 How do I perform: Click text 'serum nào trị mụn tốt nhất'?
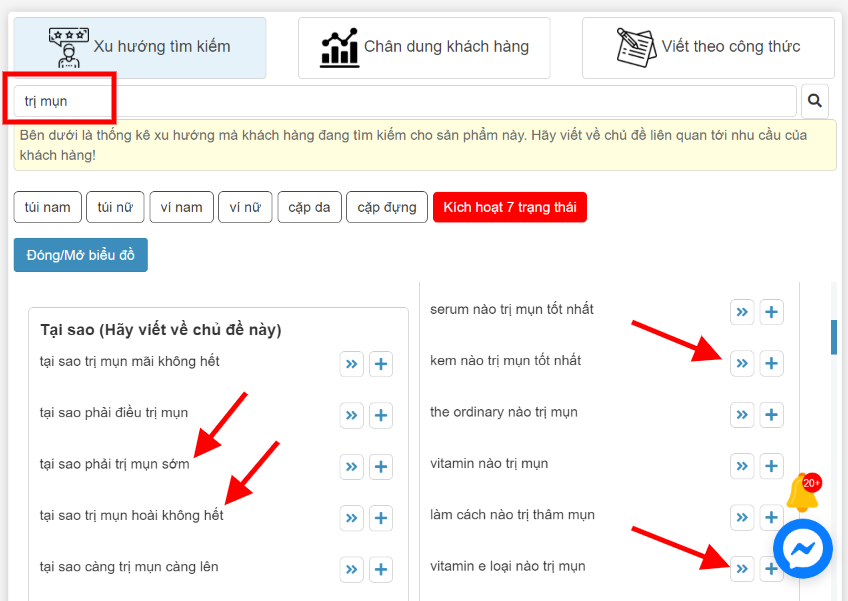[512, 309]
